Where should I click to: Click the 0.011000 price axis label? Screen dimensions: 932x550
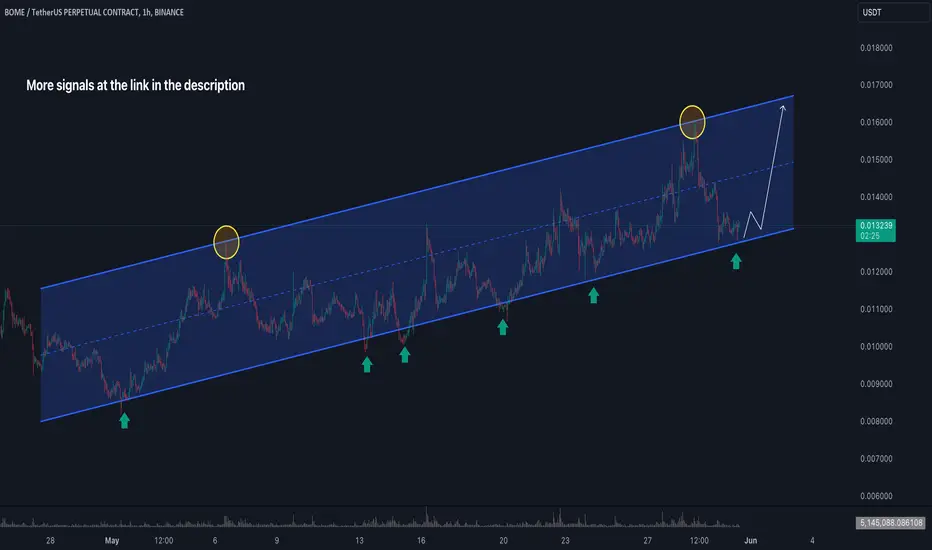[876, 309]
